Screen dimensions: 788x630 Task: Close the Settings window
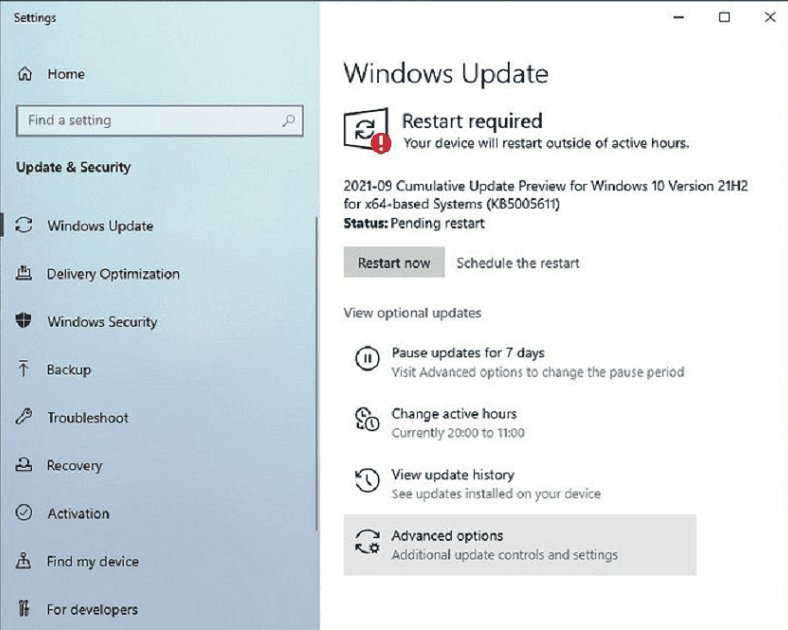pos(770,17)
